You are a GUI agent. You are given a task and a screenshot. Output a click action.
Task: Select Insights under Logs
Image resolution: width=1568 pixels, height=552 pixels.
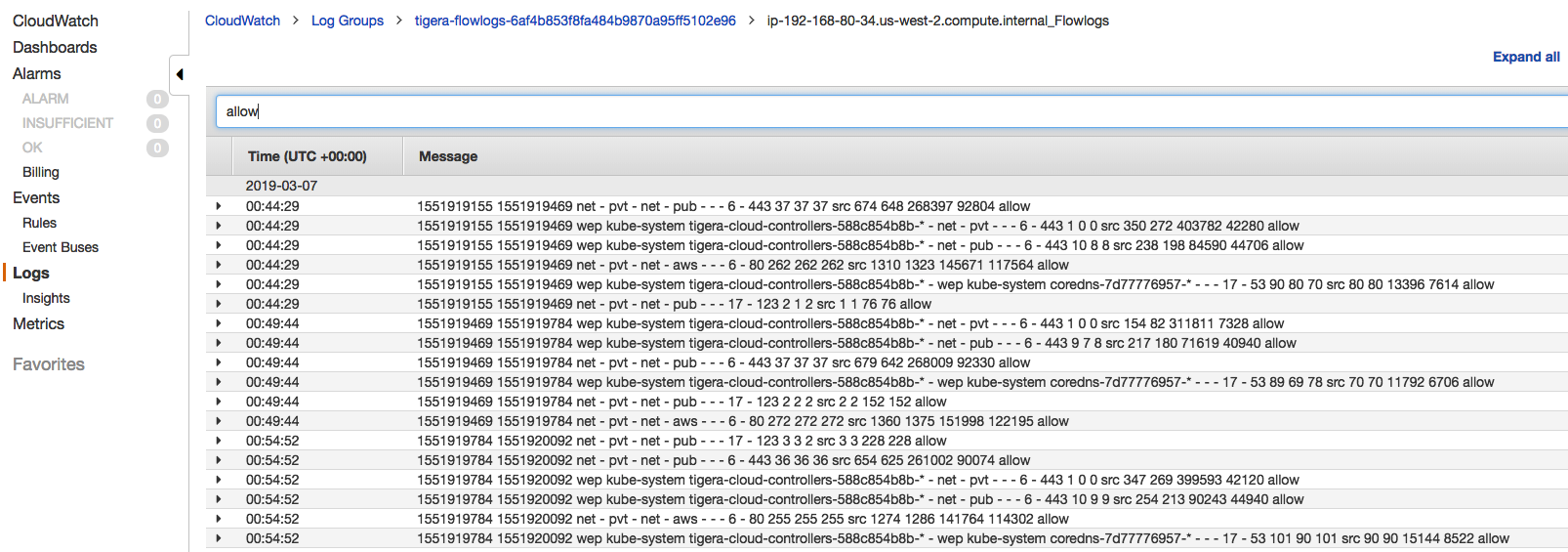coord(46,298)
